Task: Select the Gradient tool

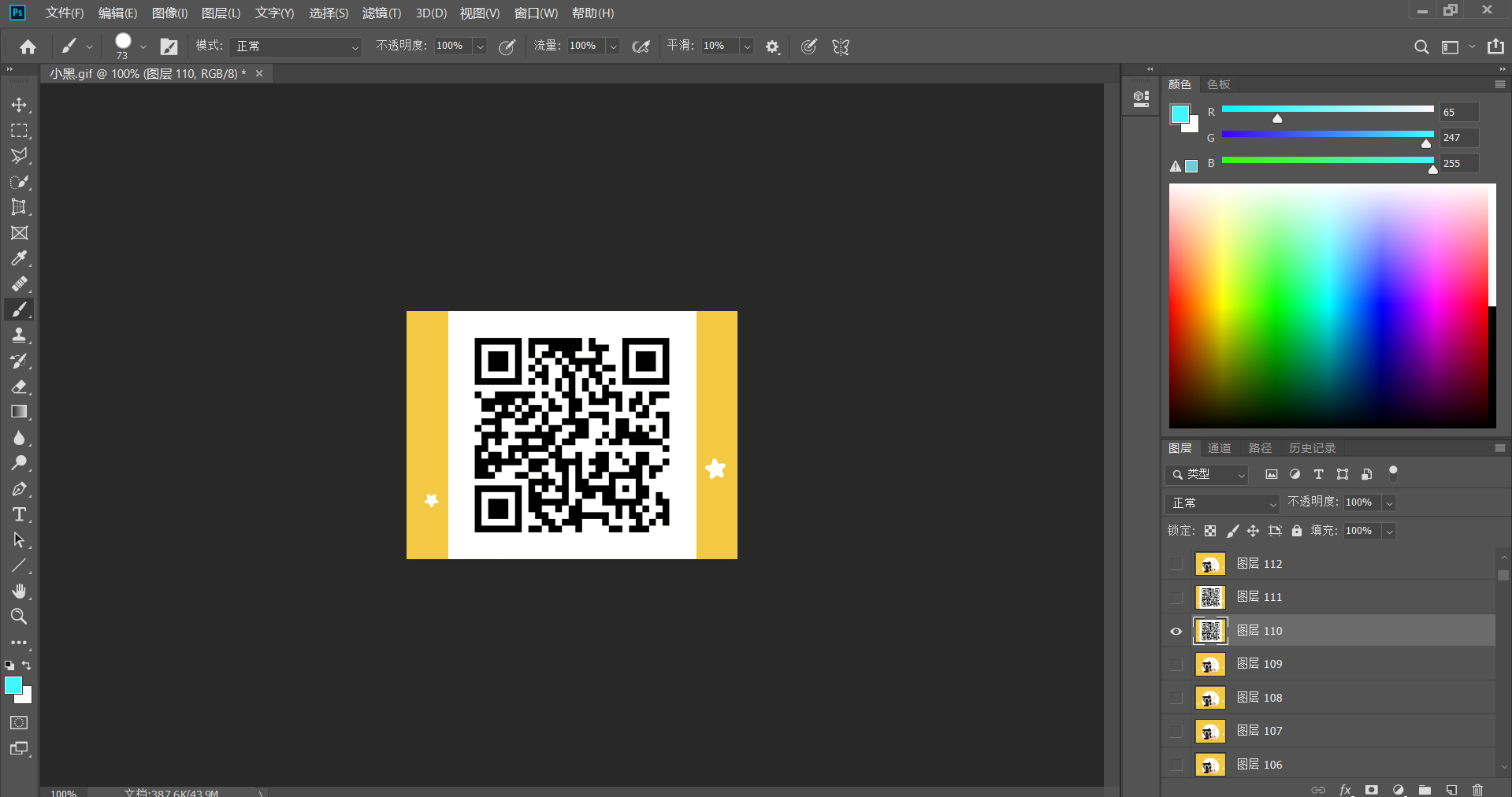Action: point(19,412)
